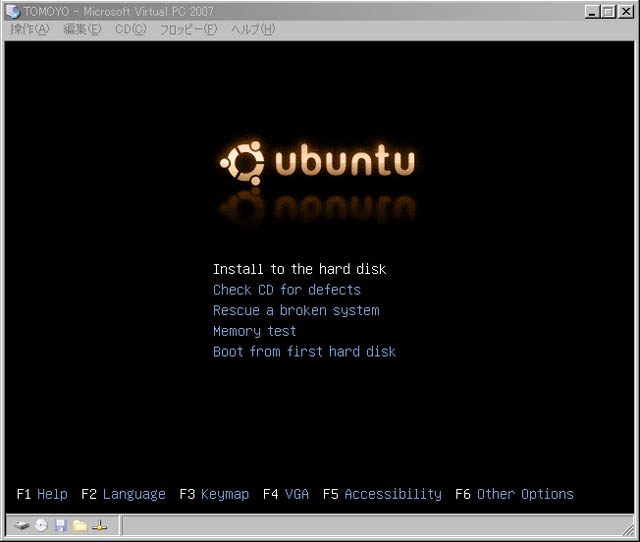The height and width of the screenshot is (542, 640).
Task: Click F3 Keymap option
Action: point(214,494)
